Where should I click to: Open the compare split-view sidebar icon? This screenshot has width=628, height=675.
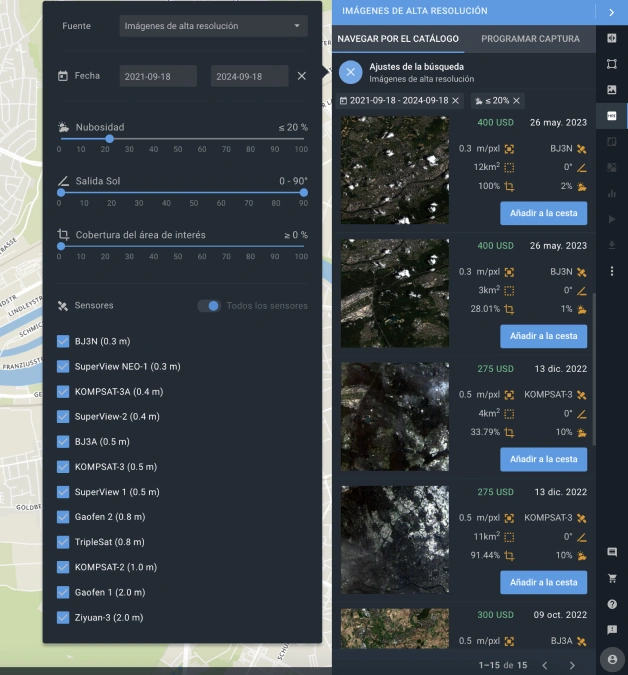point(612,142)
